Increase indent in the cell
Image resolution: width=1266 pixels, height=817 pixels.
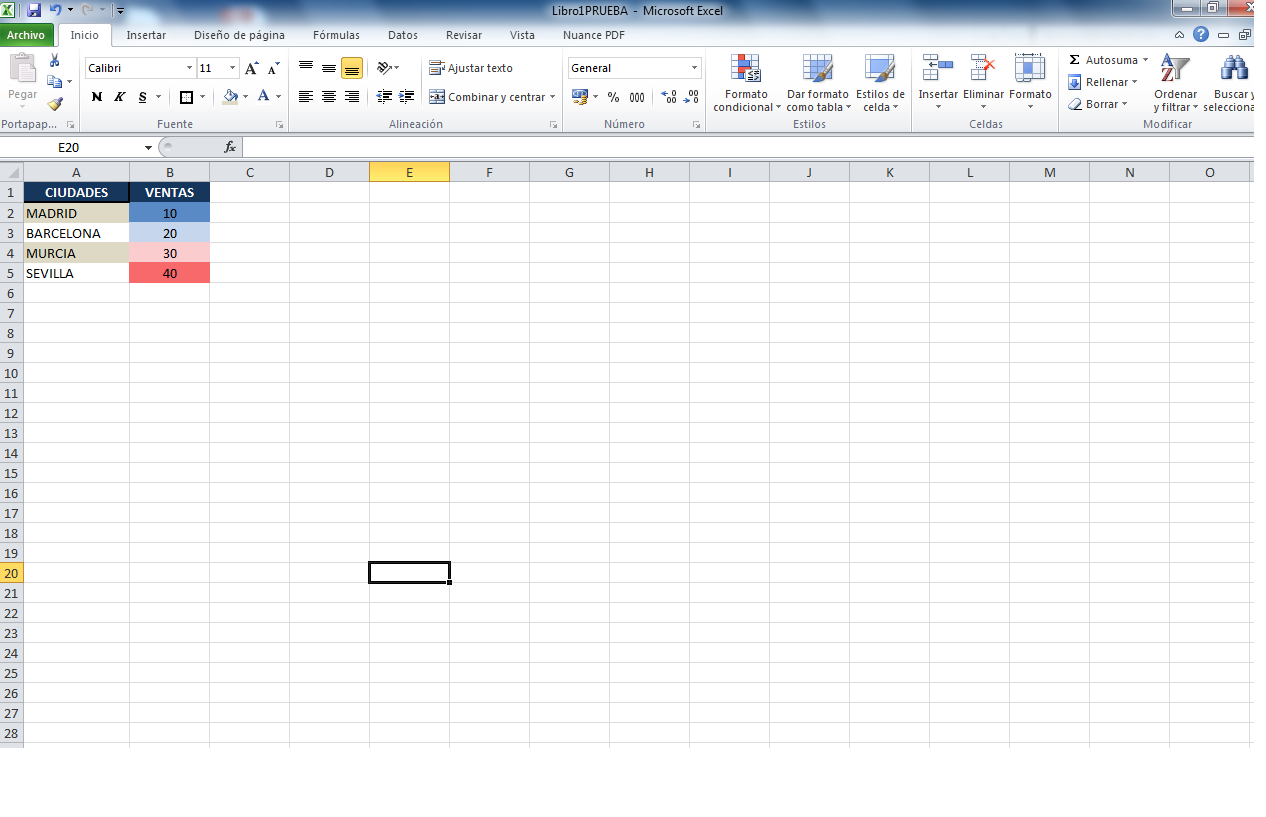pyautogui.click(x=406, y=97)
